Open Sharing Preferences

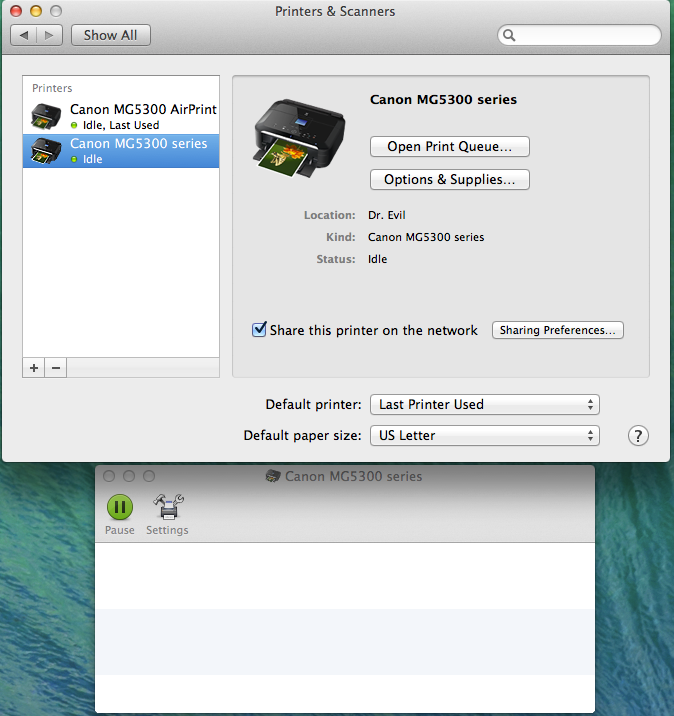(x=558, y=330)
